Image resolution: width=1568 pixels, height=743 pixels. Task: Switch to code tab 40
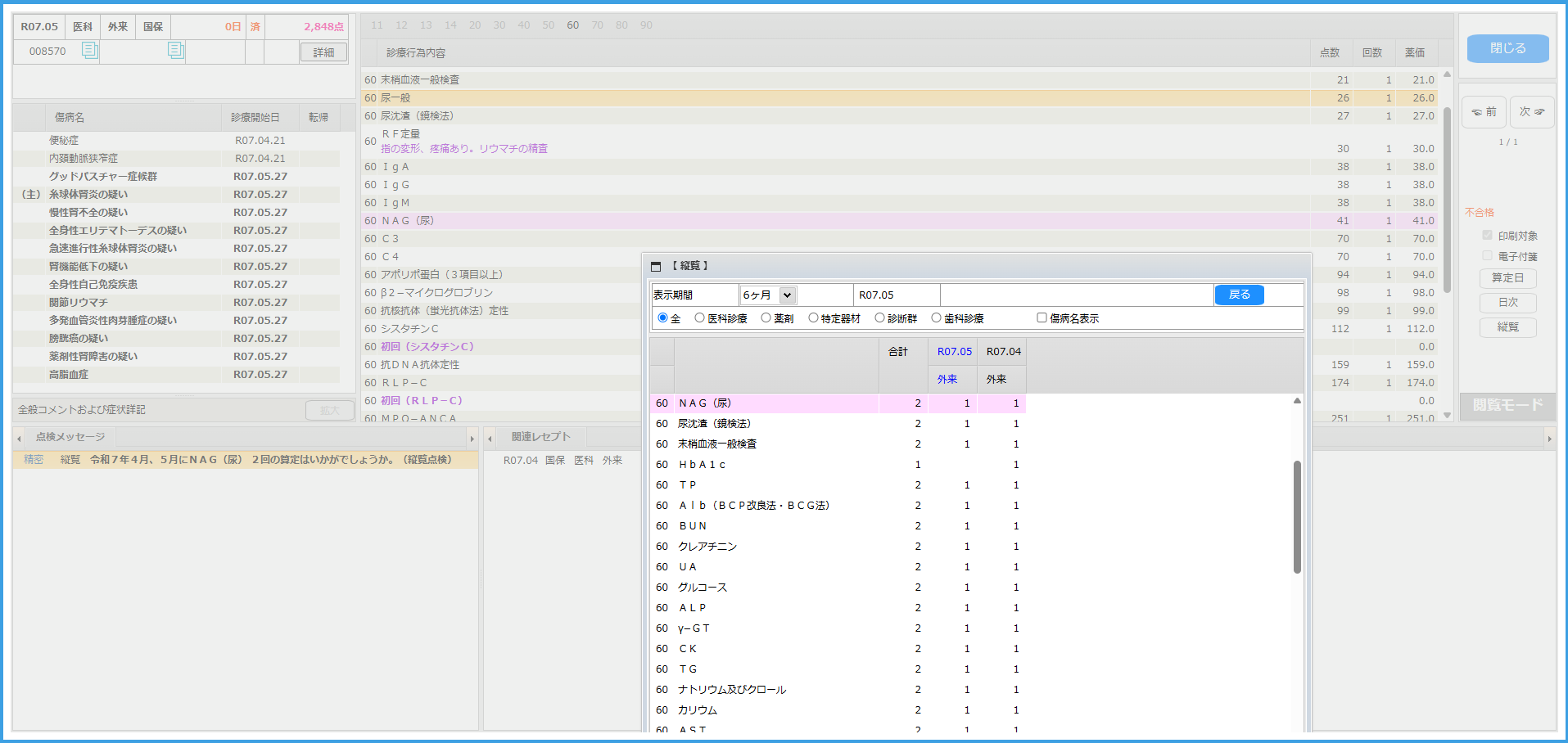524,25
